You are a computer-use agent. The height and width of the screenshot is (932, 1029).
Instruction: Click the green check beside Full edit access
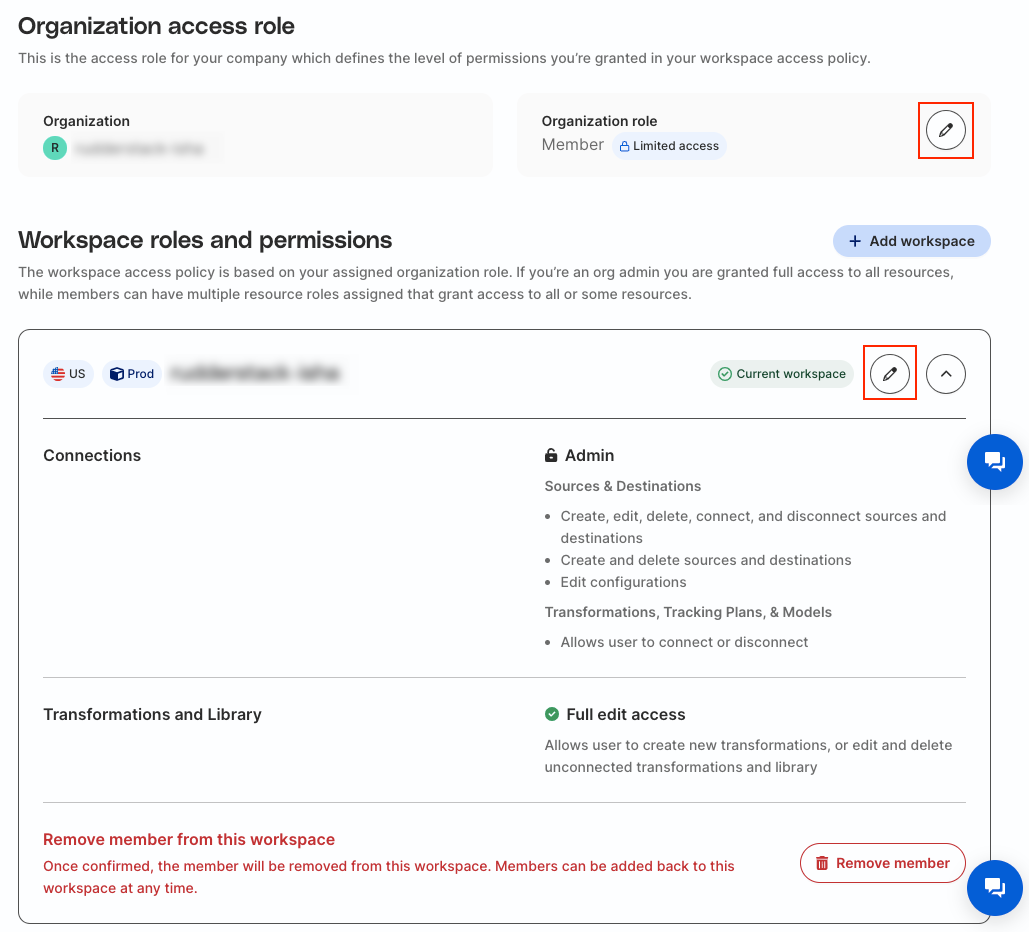(552, 714)
